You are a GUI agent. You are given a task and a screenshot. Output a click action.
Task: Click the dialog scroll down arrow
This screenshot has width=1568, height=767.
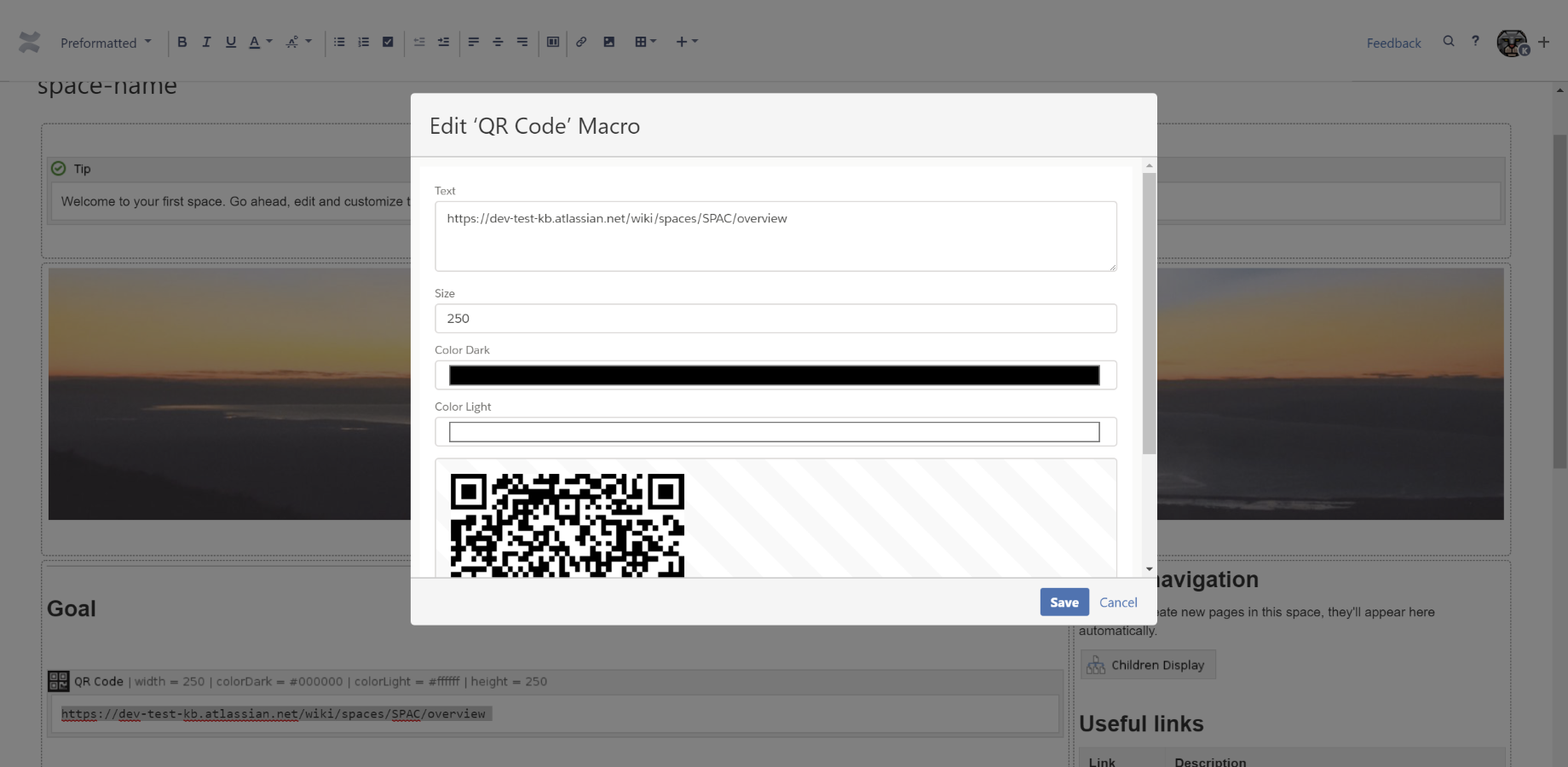tap(1150, 569)
